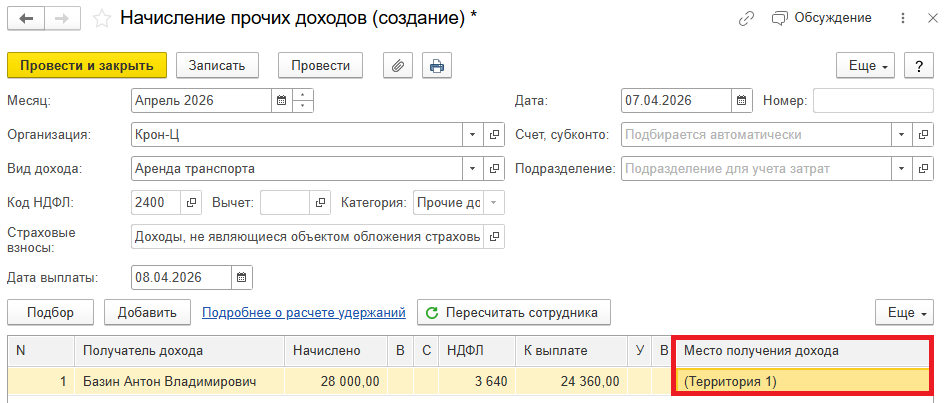Open Подробнее о расчете удержаний link

pyautogui.click(x=303, y=313)
